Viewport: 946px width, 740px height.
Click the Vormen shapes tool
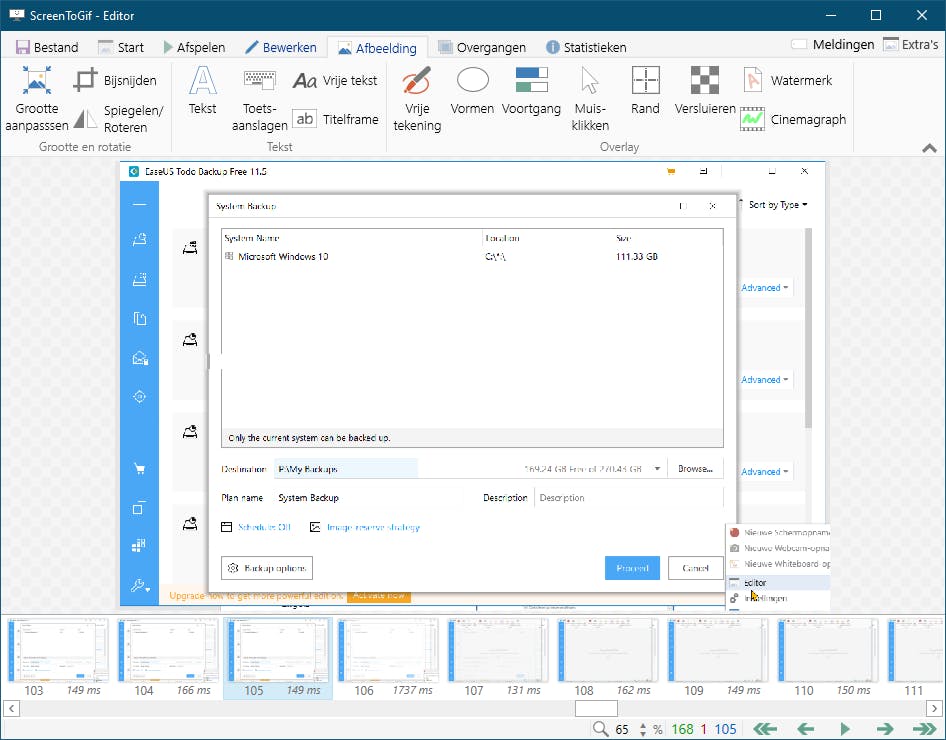click(472, 91)
